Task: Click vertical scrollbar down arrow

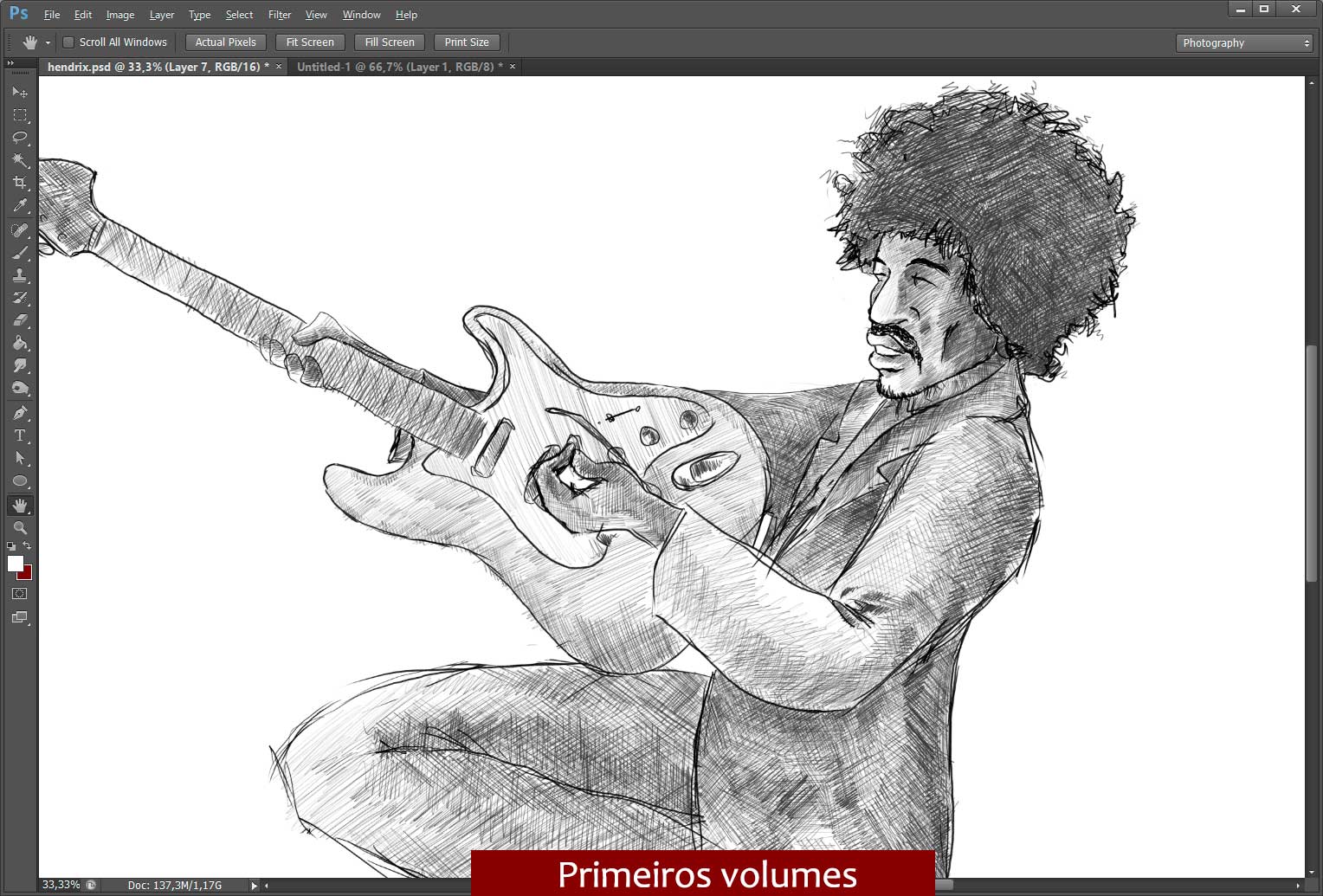Action: [x=1313, y=873]
